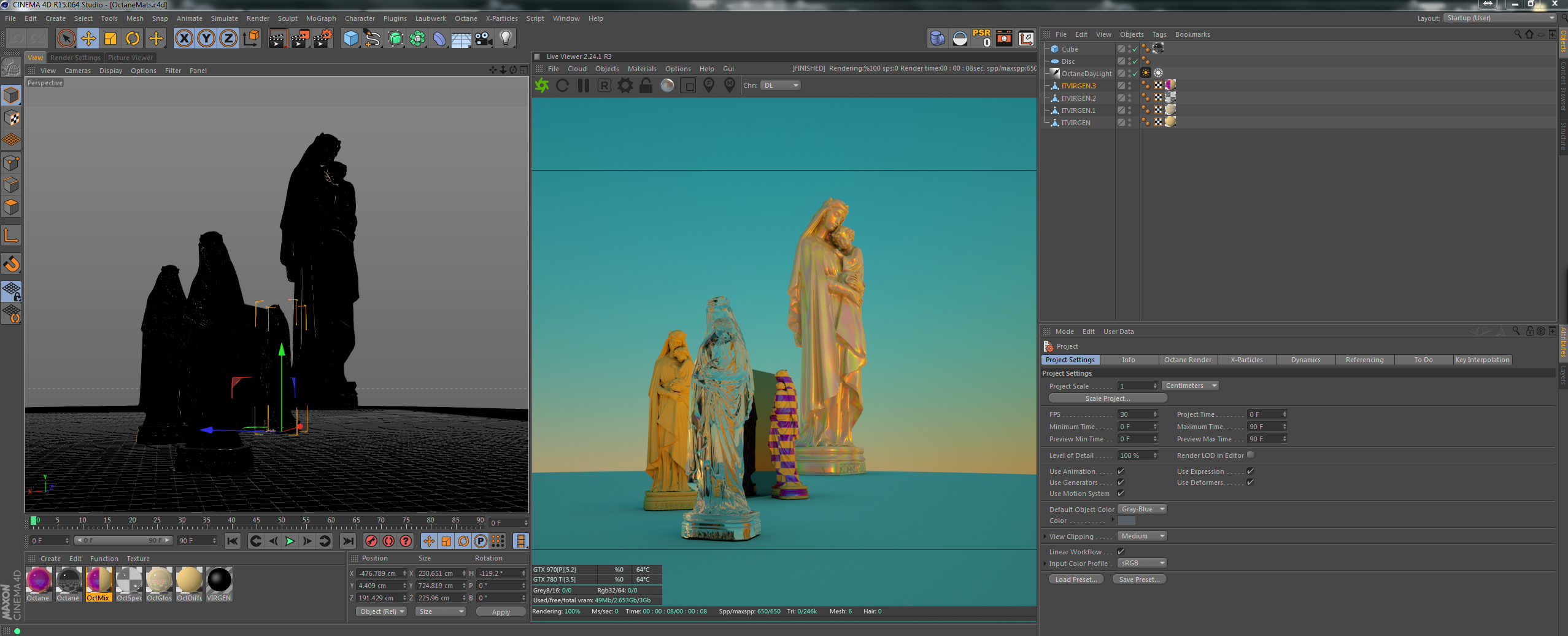Toggle Z axis lock
This screenshot has width=1568, height=636.
[228, 39]
